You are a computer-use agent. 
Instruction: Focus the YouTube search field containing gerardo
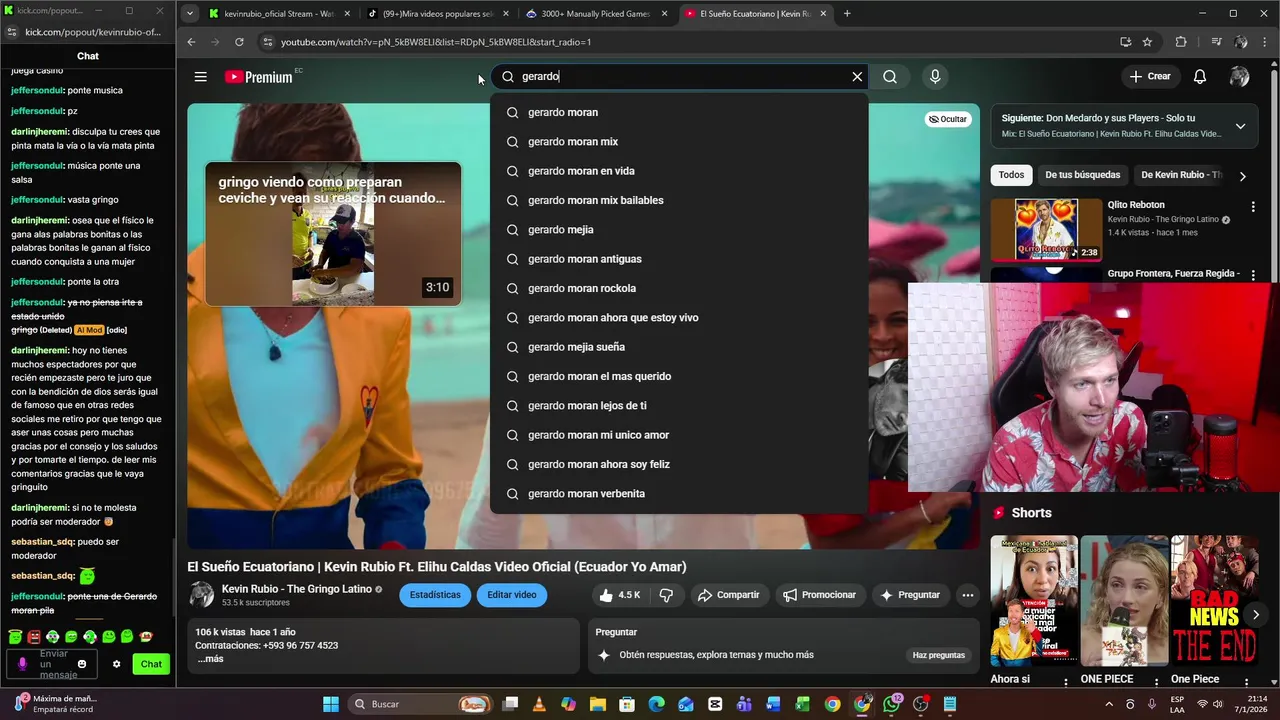click(680, 77)
